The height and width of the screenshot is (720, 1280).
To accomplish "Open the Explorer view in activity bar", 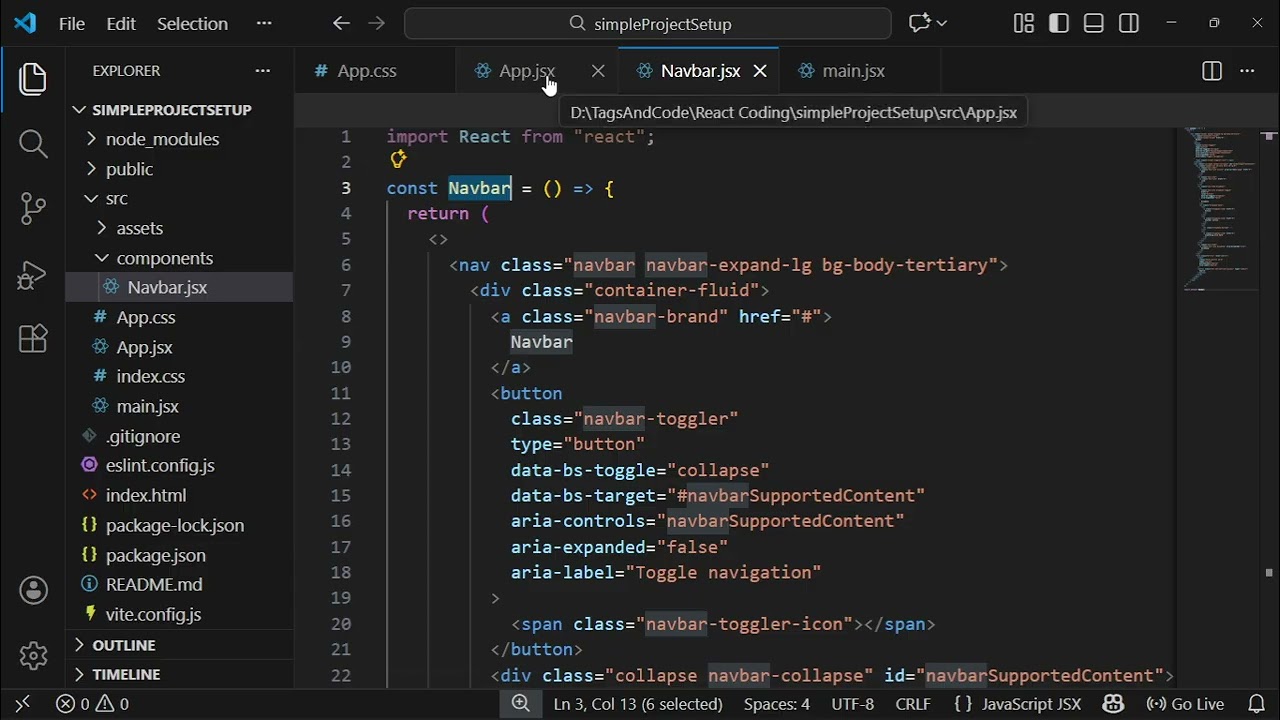I will (x=33, y=79).
